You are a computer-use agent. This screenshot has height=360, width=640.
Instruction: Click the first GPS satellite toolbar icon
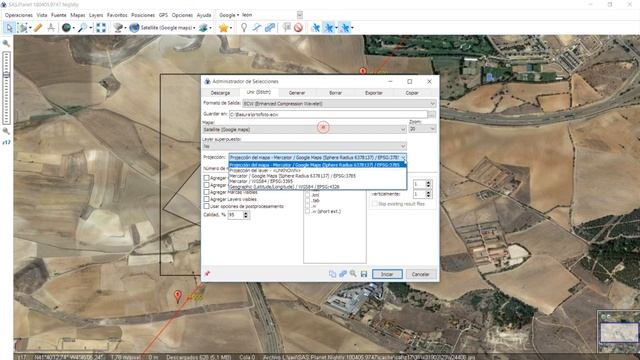[315, 27]
